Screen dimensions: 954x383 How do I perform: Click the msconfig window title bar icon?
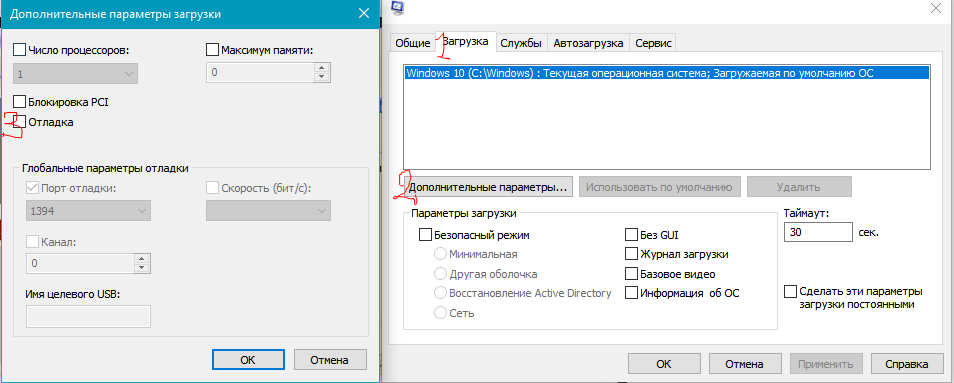tap(399, 7)
